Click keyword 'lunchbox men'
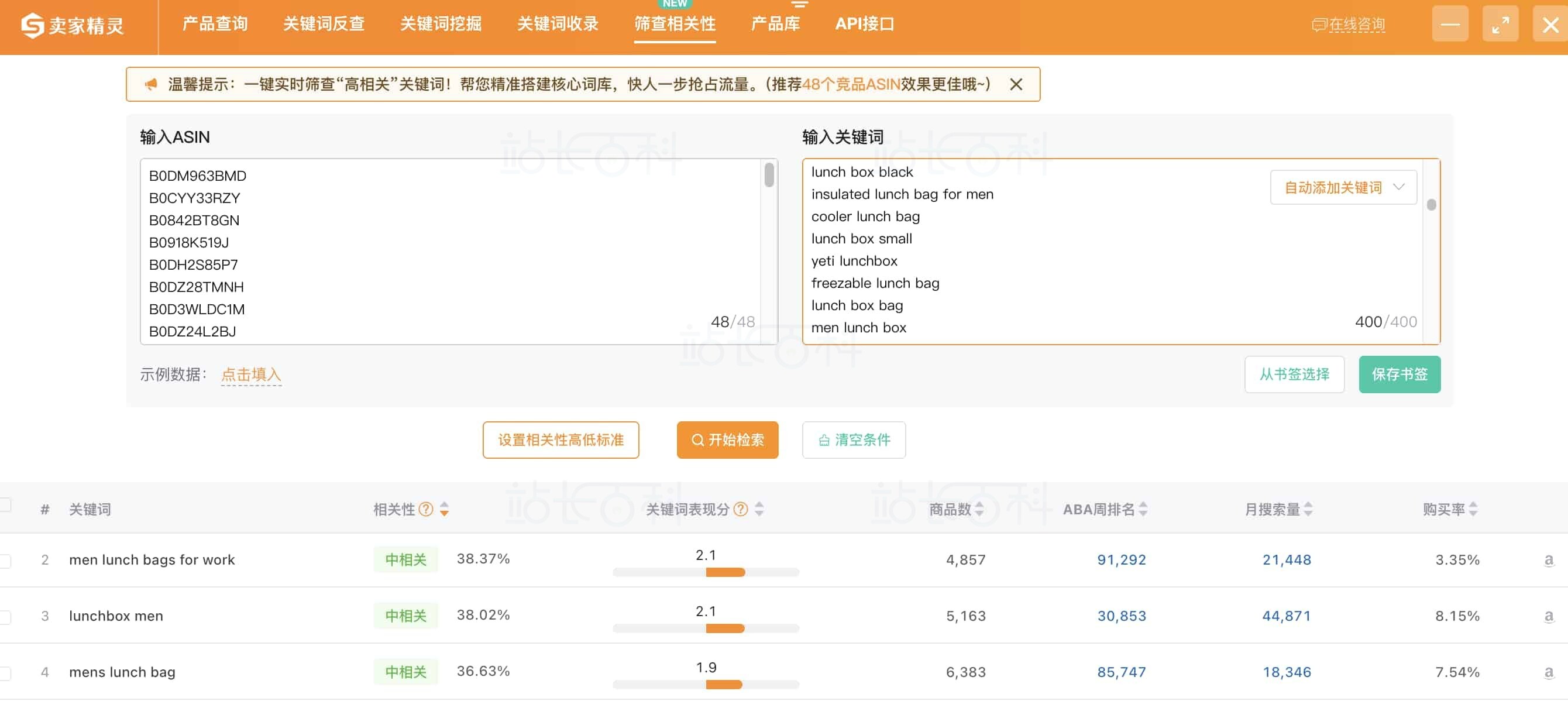This screenshot has height=701, width=1568. pyautogui.click(x=116, y=616)
